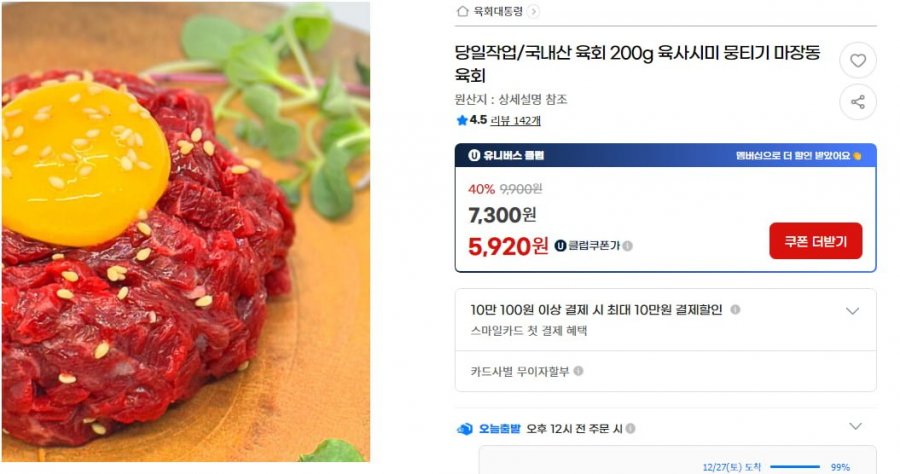Image resolution: width=900 pixels, height=474 pixels.
Task: Click the 유니버스 클럽 banner label
Action: pos(506,156)
